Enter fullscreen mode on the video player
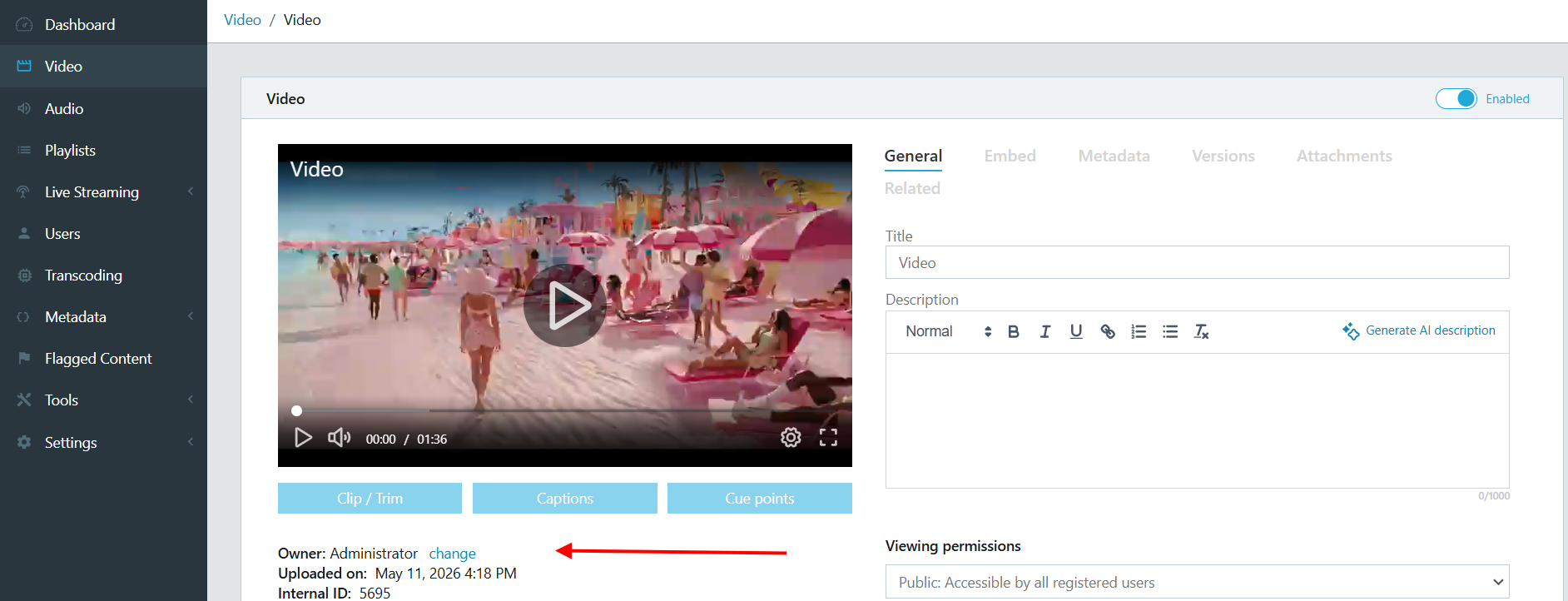1568x601 pixels. point(828,437)
